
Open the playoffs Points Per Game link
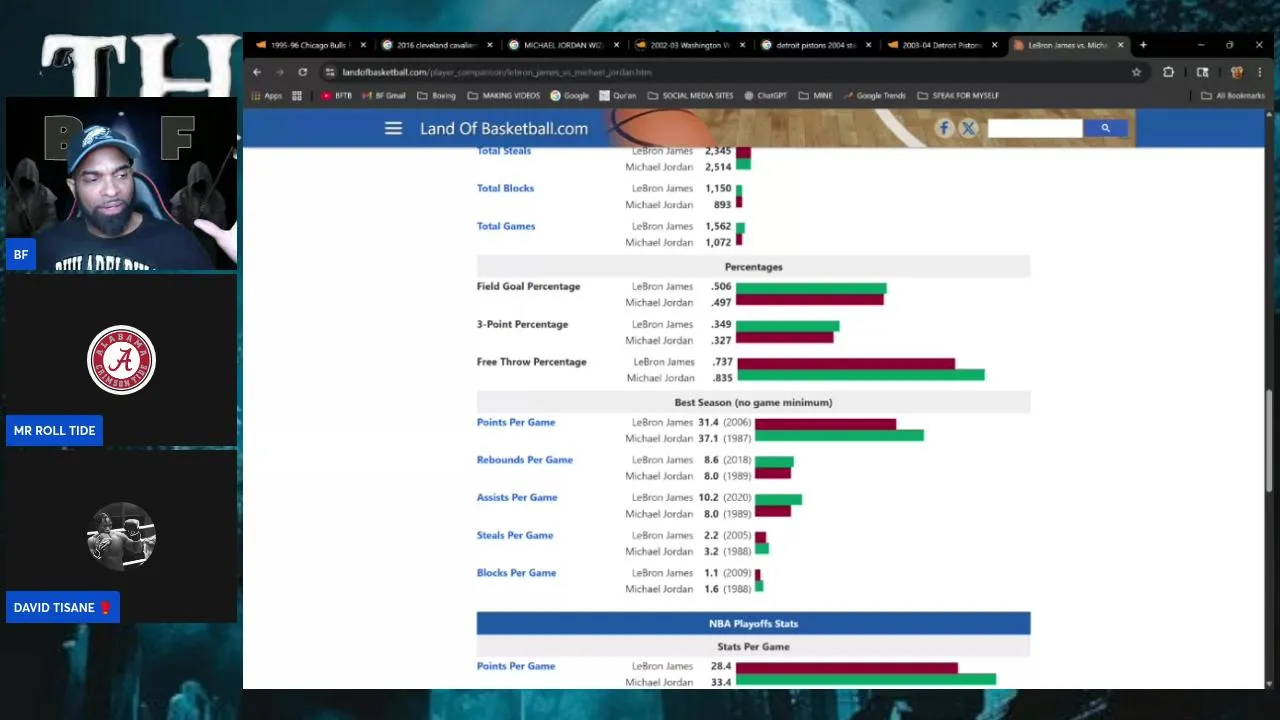(x=516, y=666)
